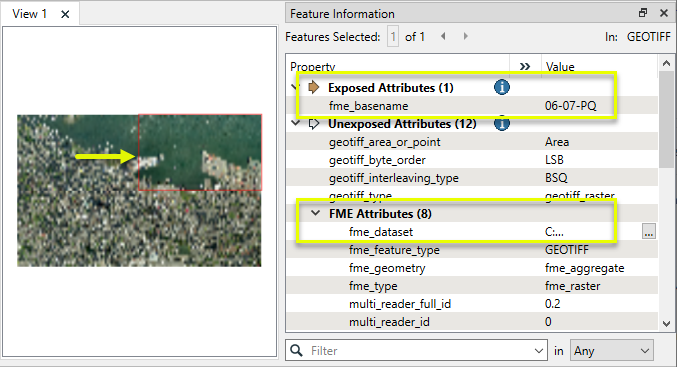
Task: Select the fme_basename attribute row
Action: (x=471, y=106)
